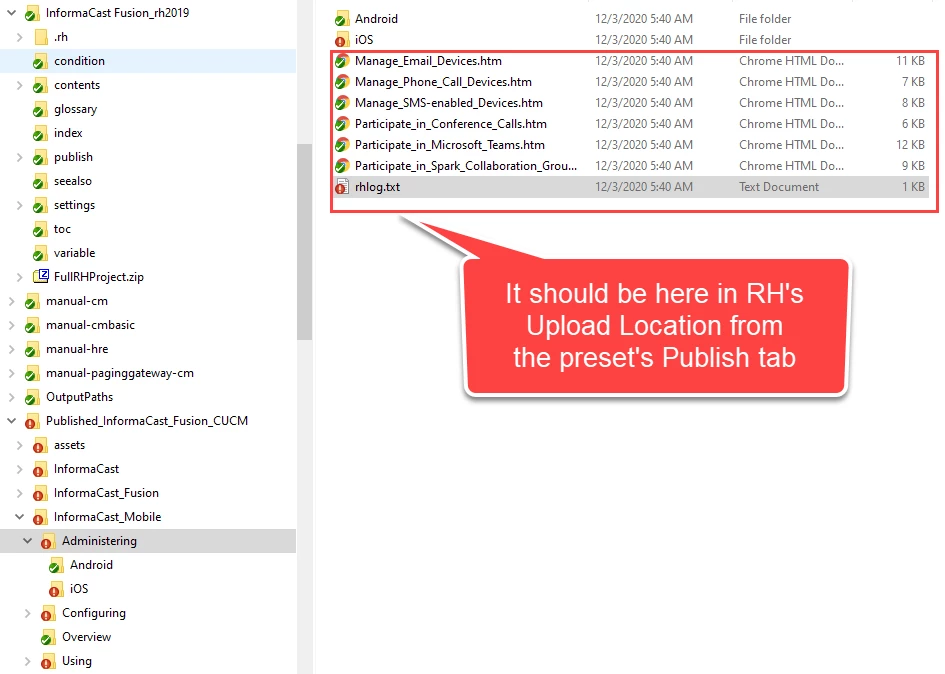Select the contents folder in tree
945x674 pixels.
[77, 85]
